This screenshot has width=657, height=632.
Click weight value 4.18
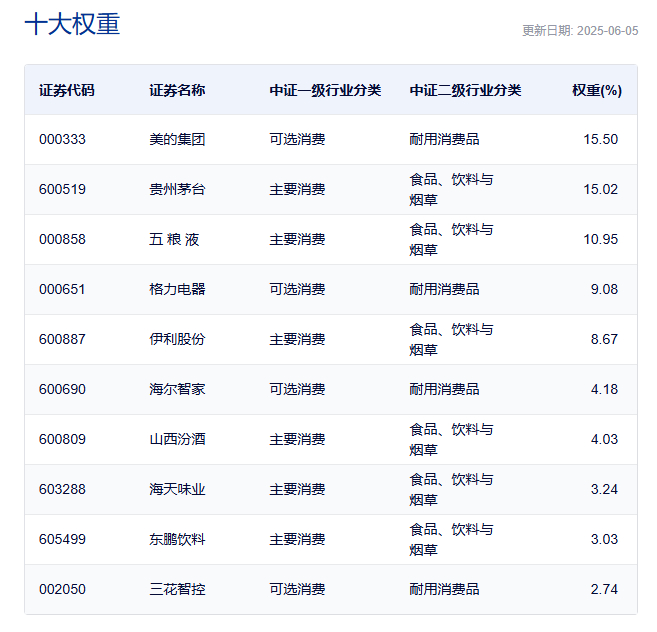[604, 389]
